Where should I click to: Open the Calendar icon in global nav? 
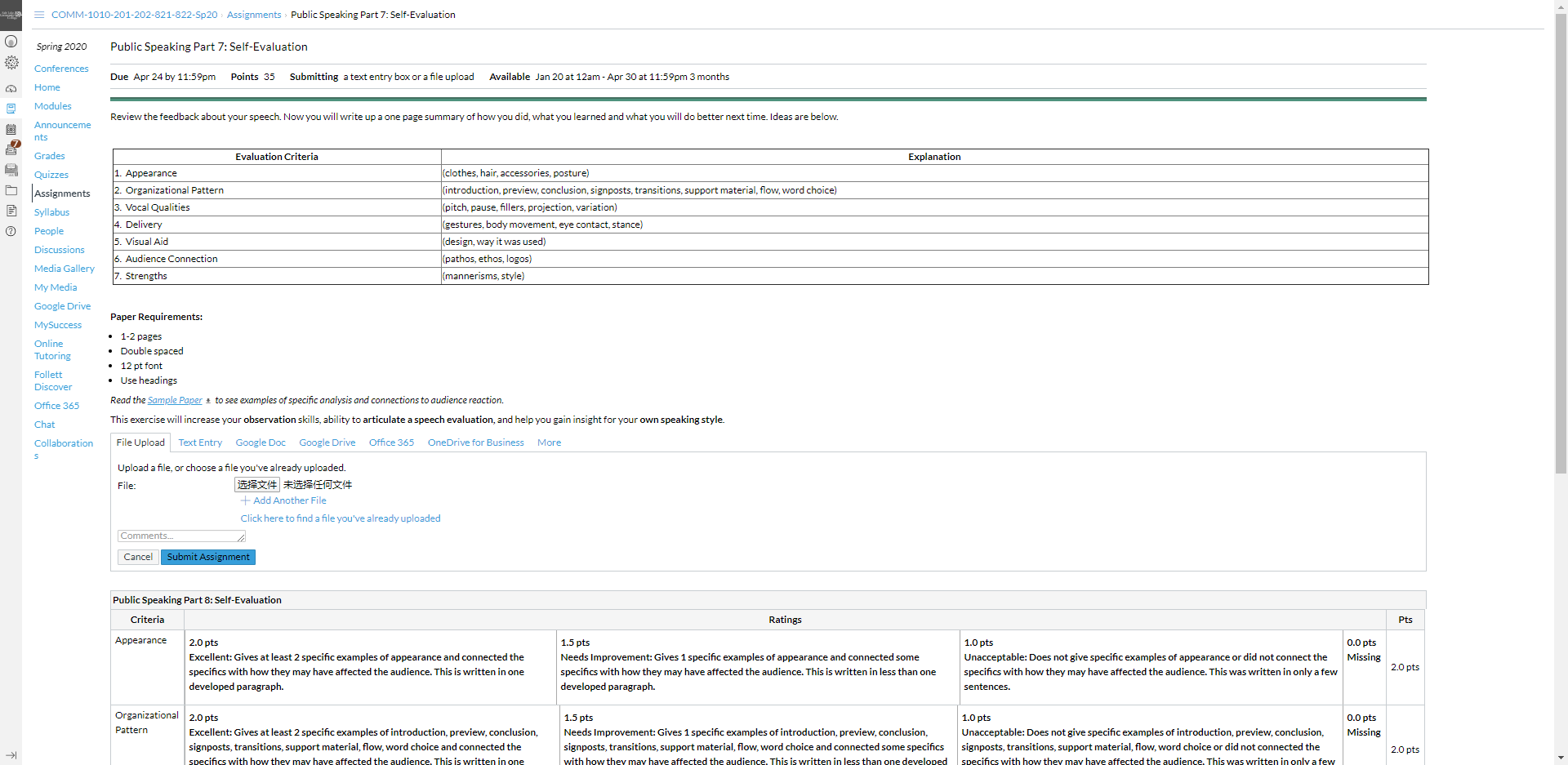(11, 129)
